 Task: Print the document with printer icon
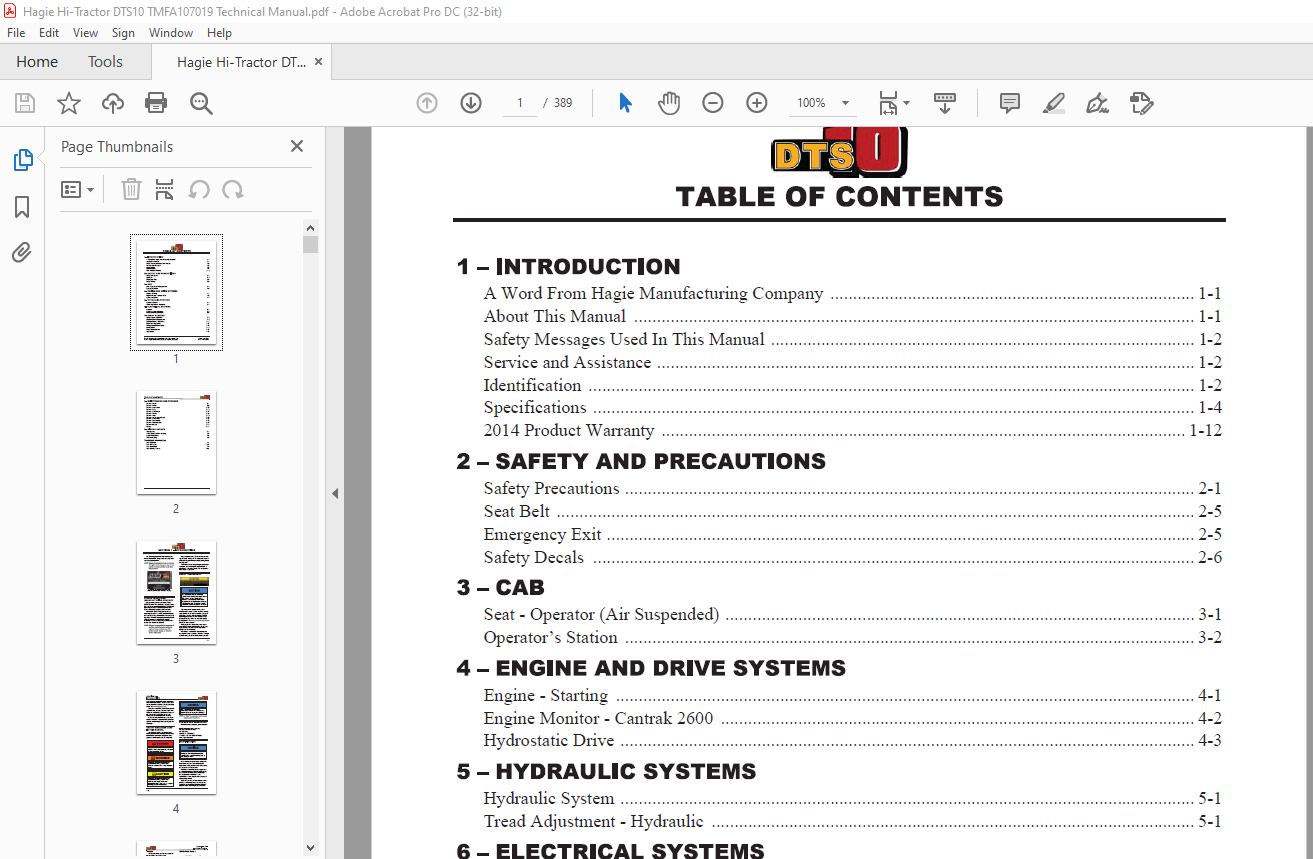[x=156, y=103]
